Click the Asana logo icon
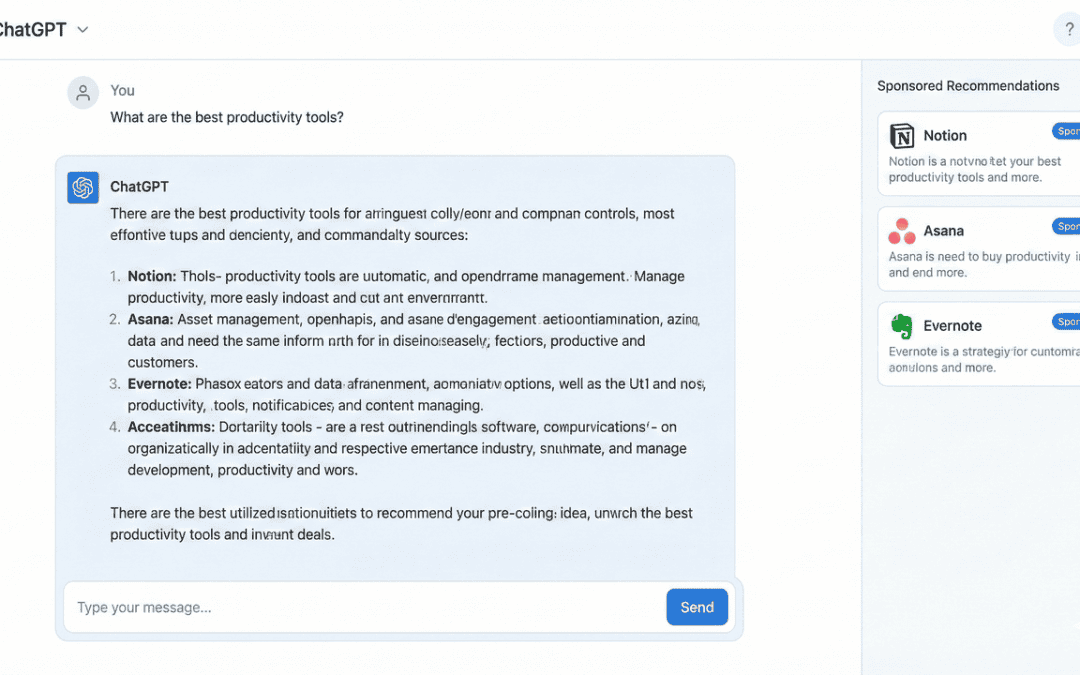 [902, 231]
